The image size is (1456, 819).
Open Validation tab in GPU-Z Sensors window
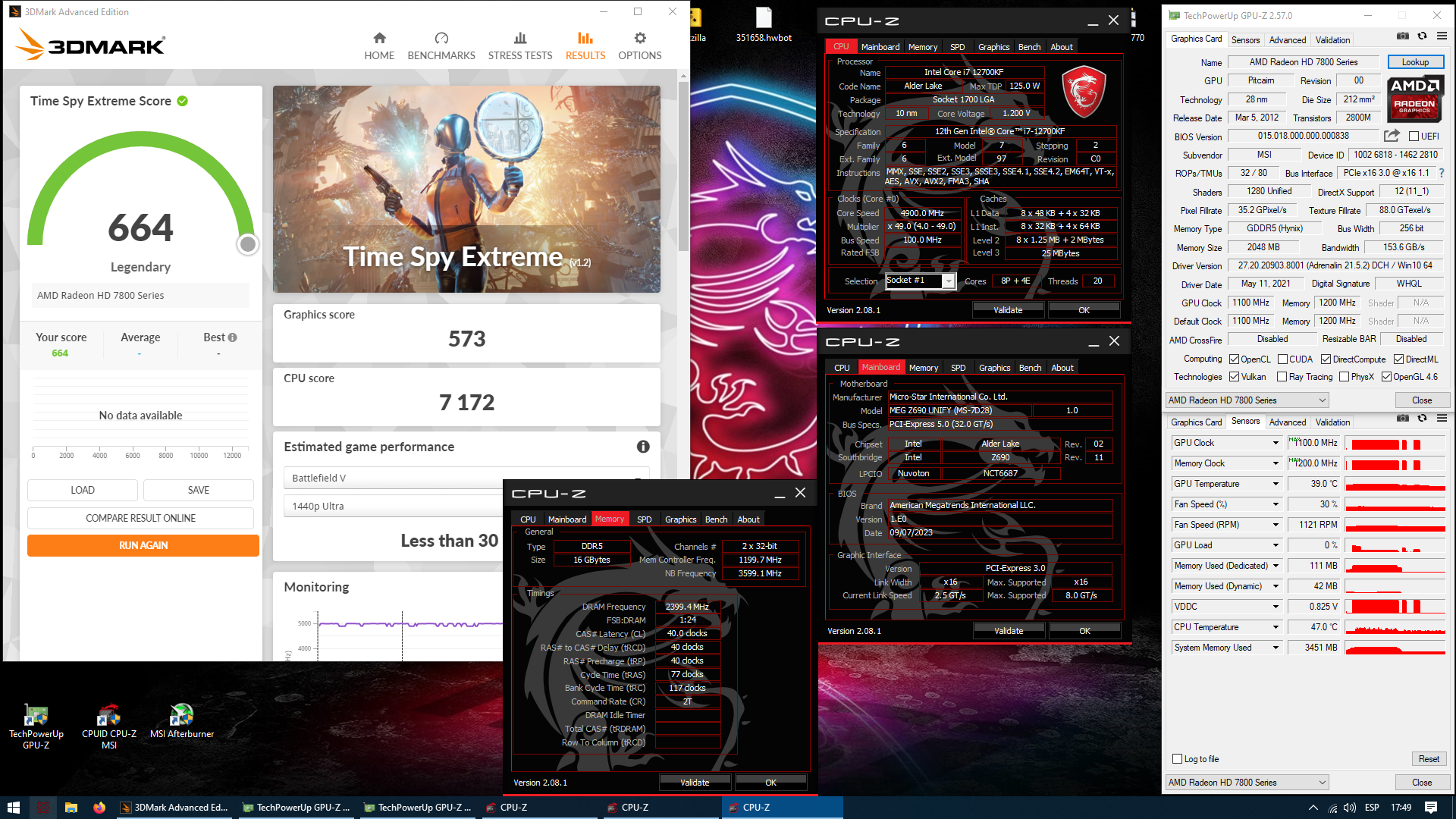click(1332, 422)
